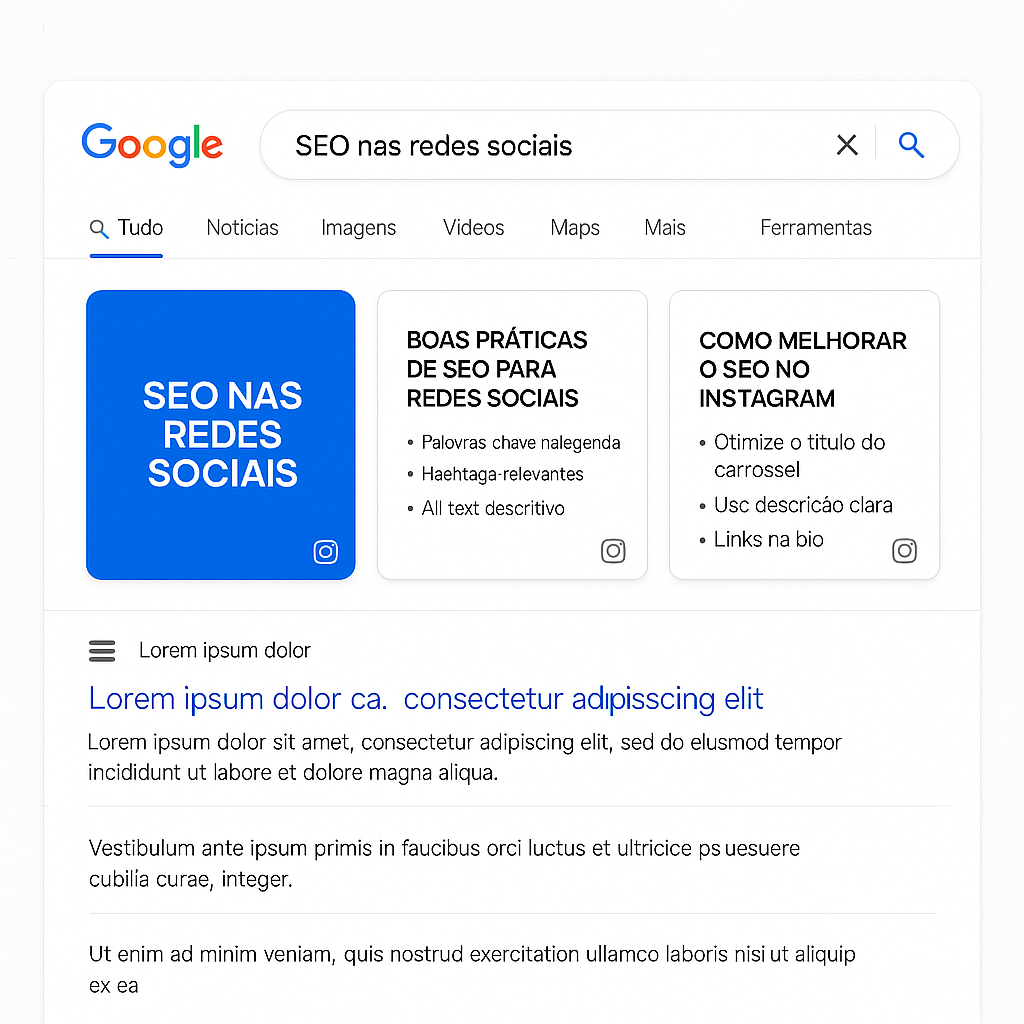Select the Tudo tab

pyautogui.click(x=140, y=228)
